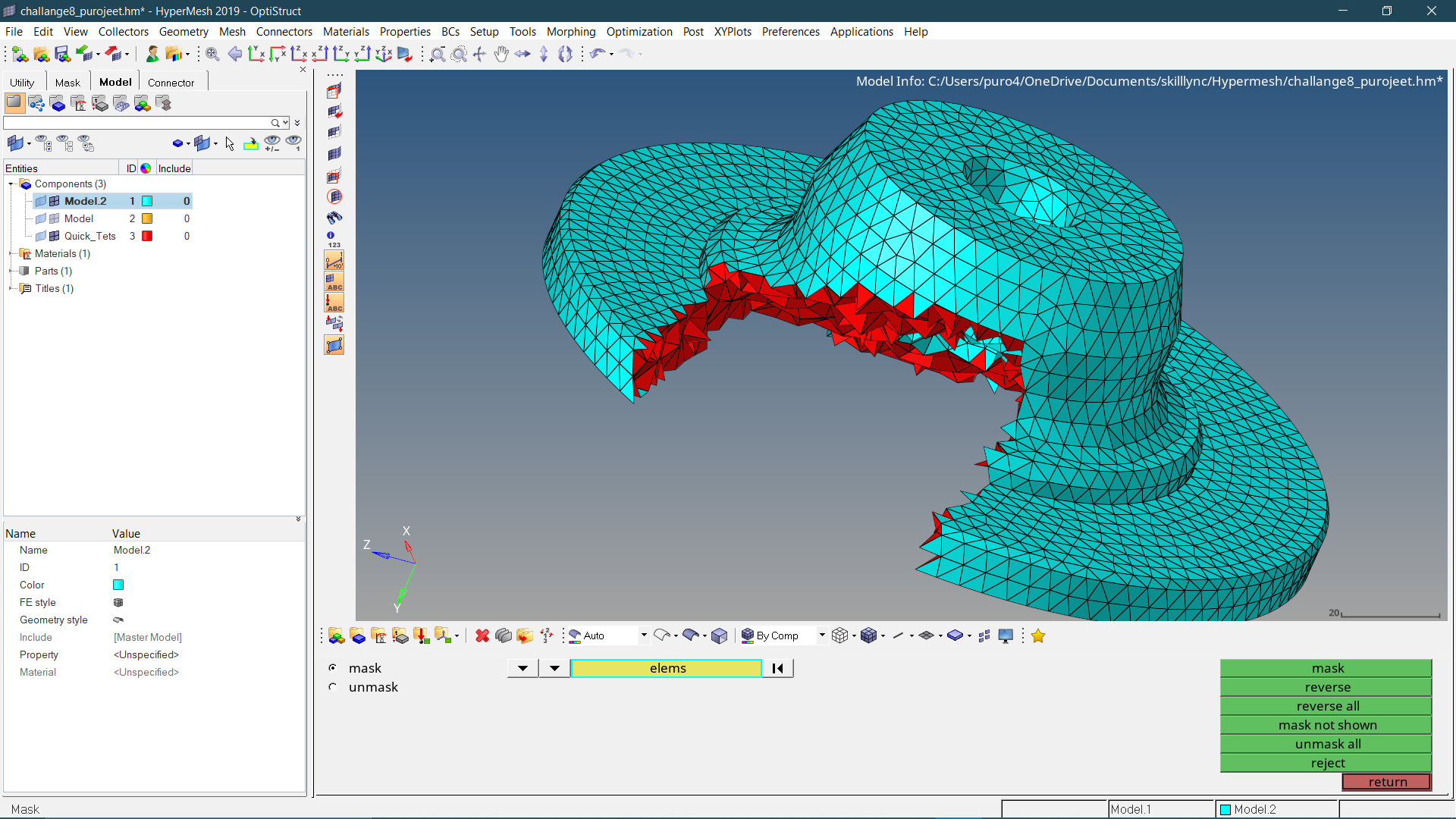Open the Import model tool

click(x=86, y=53)
